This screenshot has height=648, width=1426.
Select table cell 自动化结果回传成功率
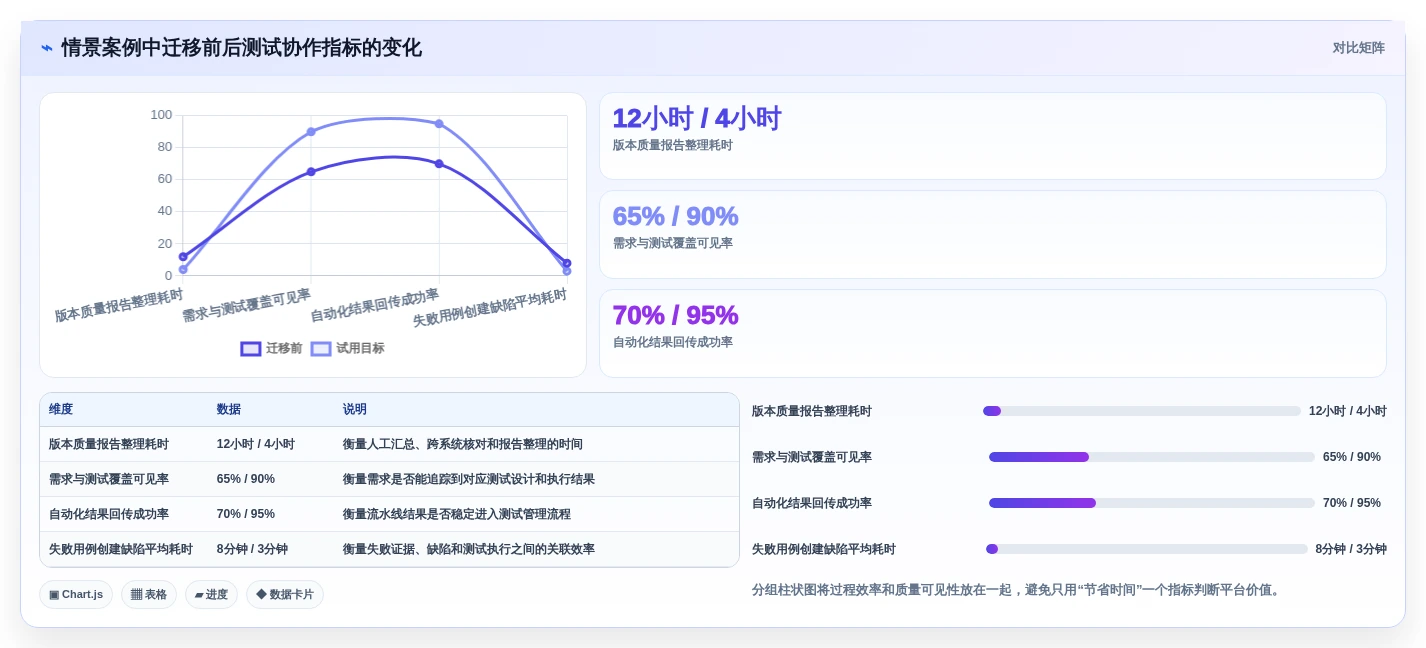tap(109, 514)
